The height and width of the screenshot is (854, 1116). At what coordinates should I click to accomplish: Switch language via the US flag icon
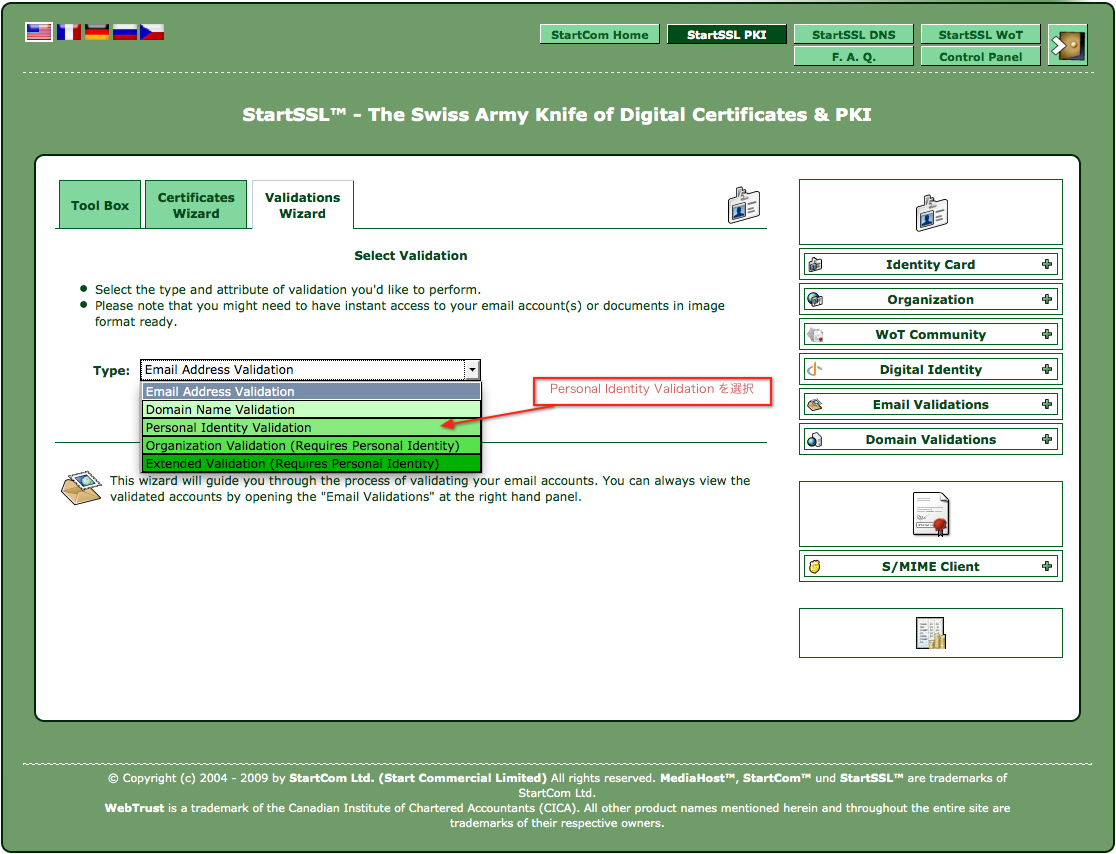click(x=38, y=32)
